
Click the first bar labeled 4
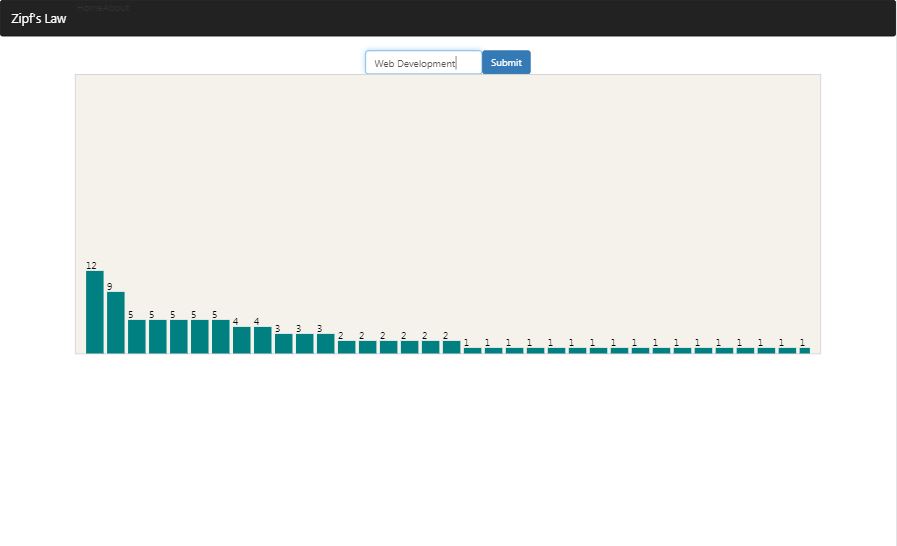[x=242, y=340]
